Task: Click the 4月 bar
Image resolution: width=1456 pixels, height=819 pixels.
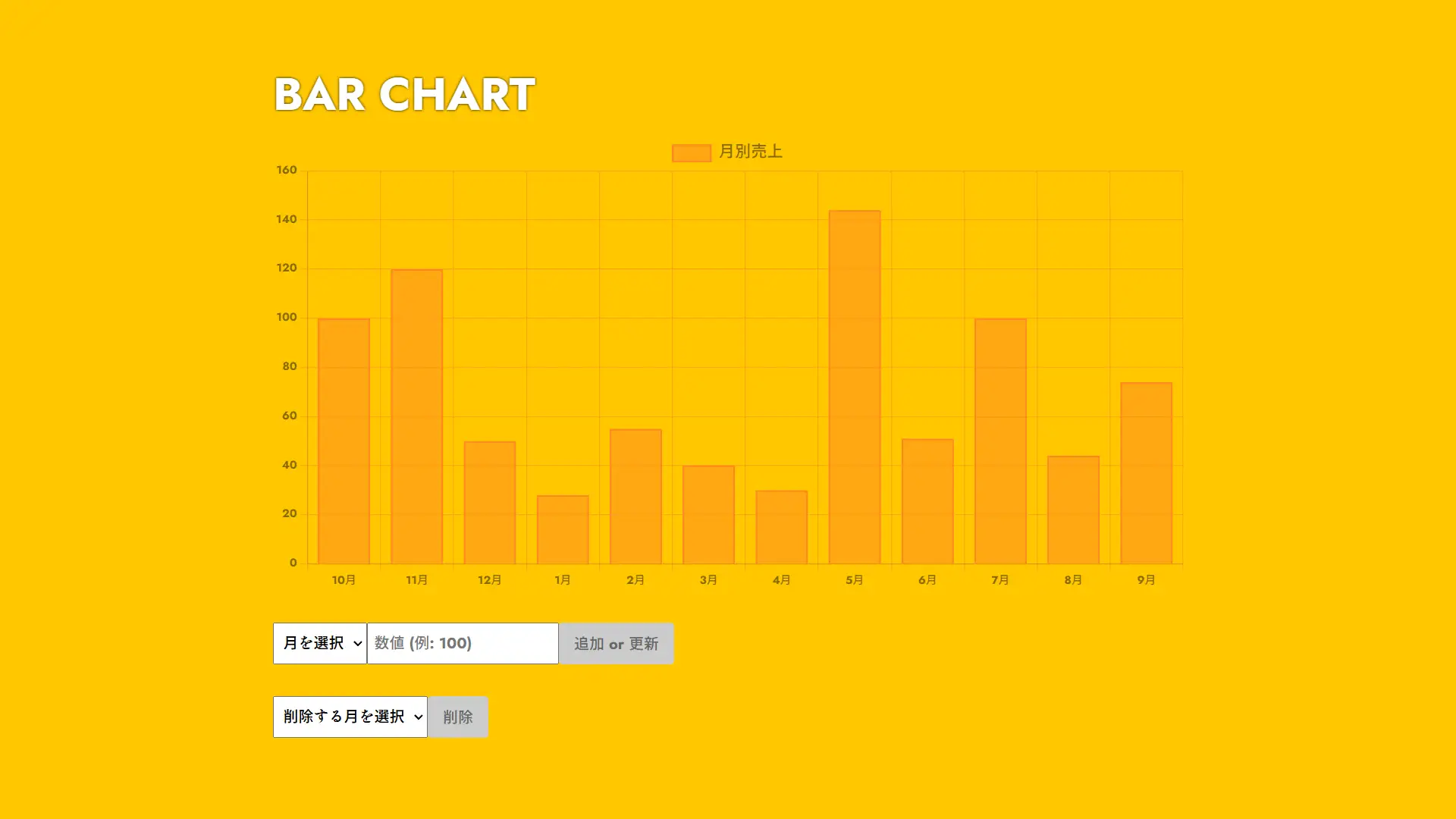Action: point(781,527)
